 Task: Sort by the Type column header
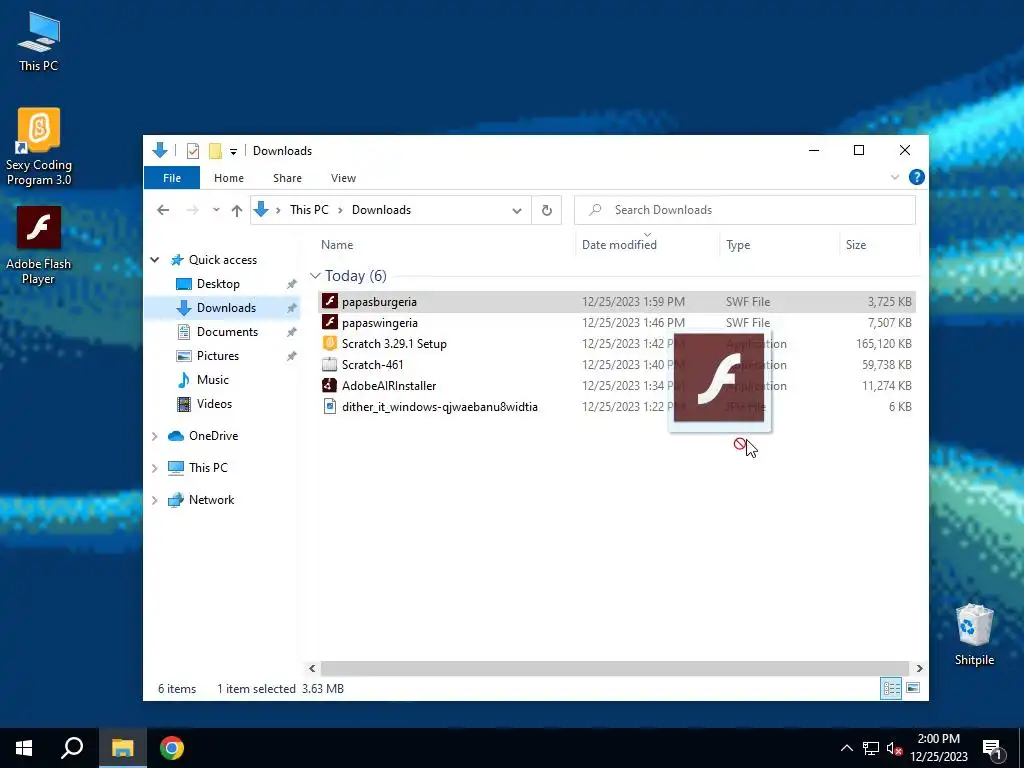pyautogui.click(x=738, y=245)
